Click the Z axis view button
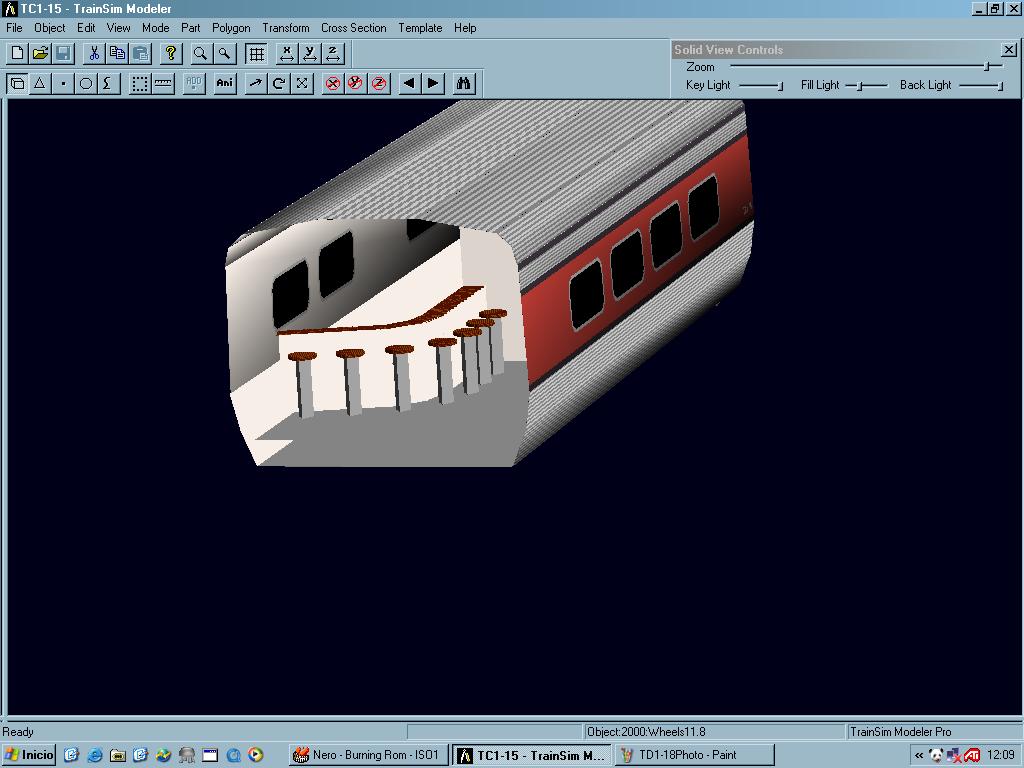Screen dimensions: 1024x768 pos(333,53)
